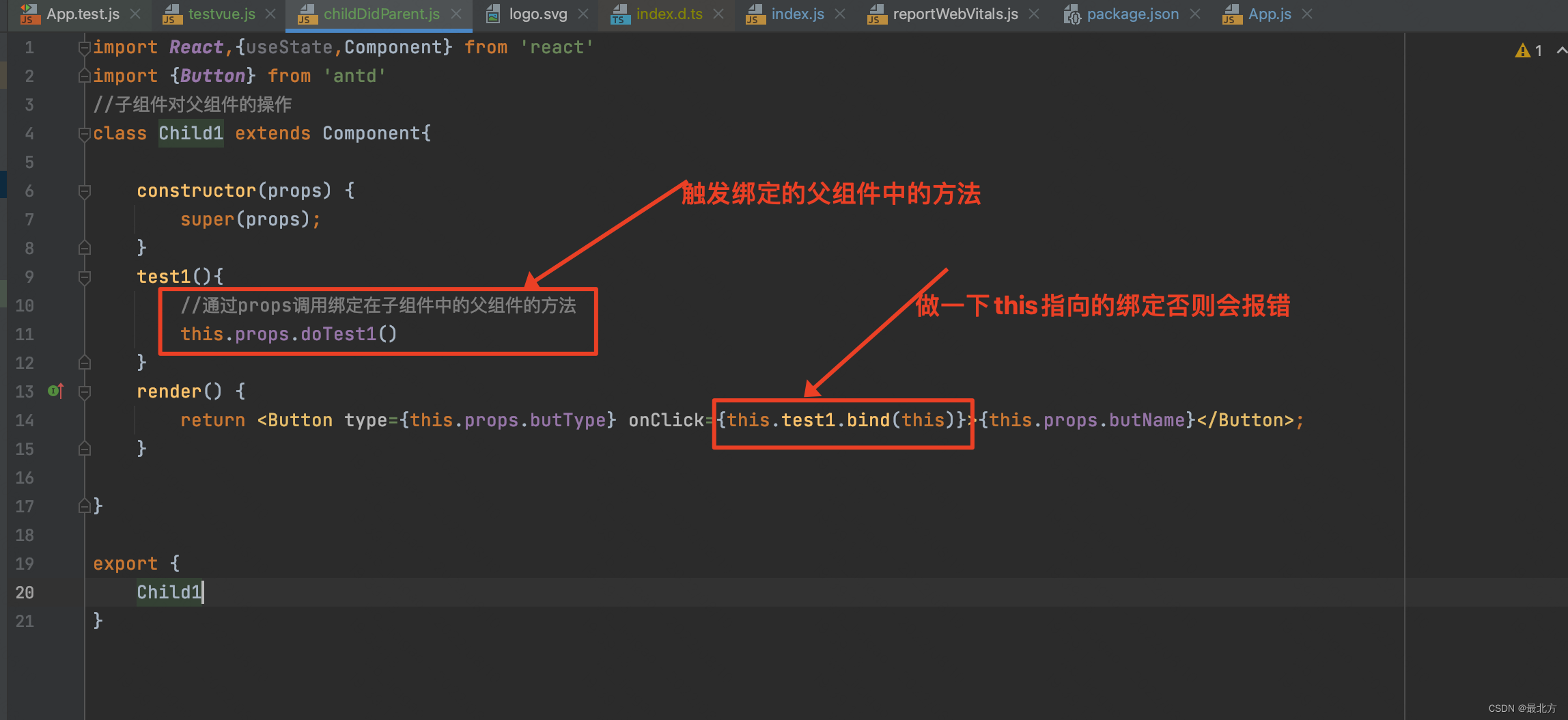Collapse the test1 method fold marker on line 9

[x=85, y=277]
